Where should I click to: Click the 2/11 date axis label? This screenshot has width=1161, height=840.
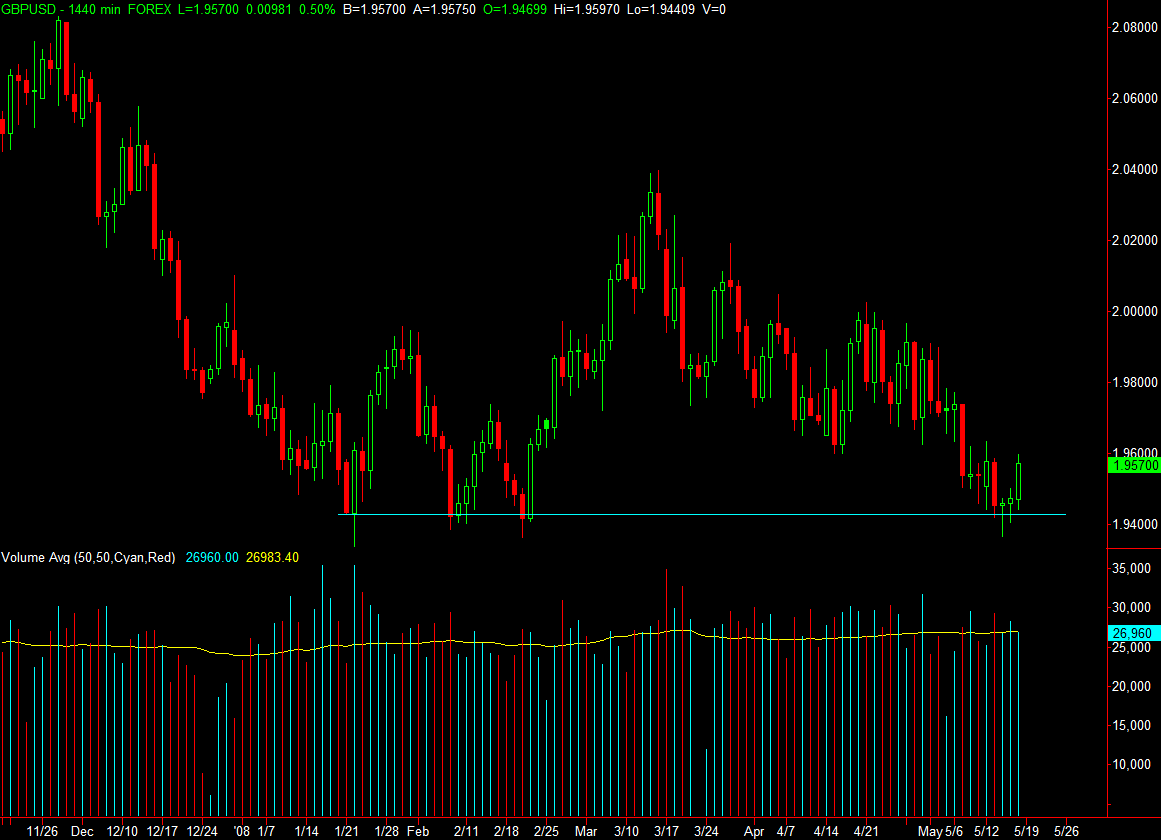[466, 831]
